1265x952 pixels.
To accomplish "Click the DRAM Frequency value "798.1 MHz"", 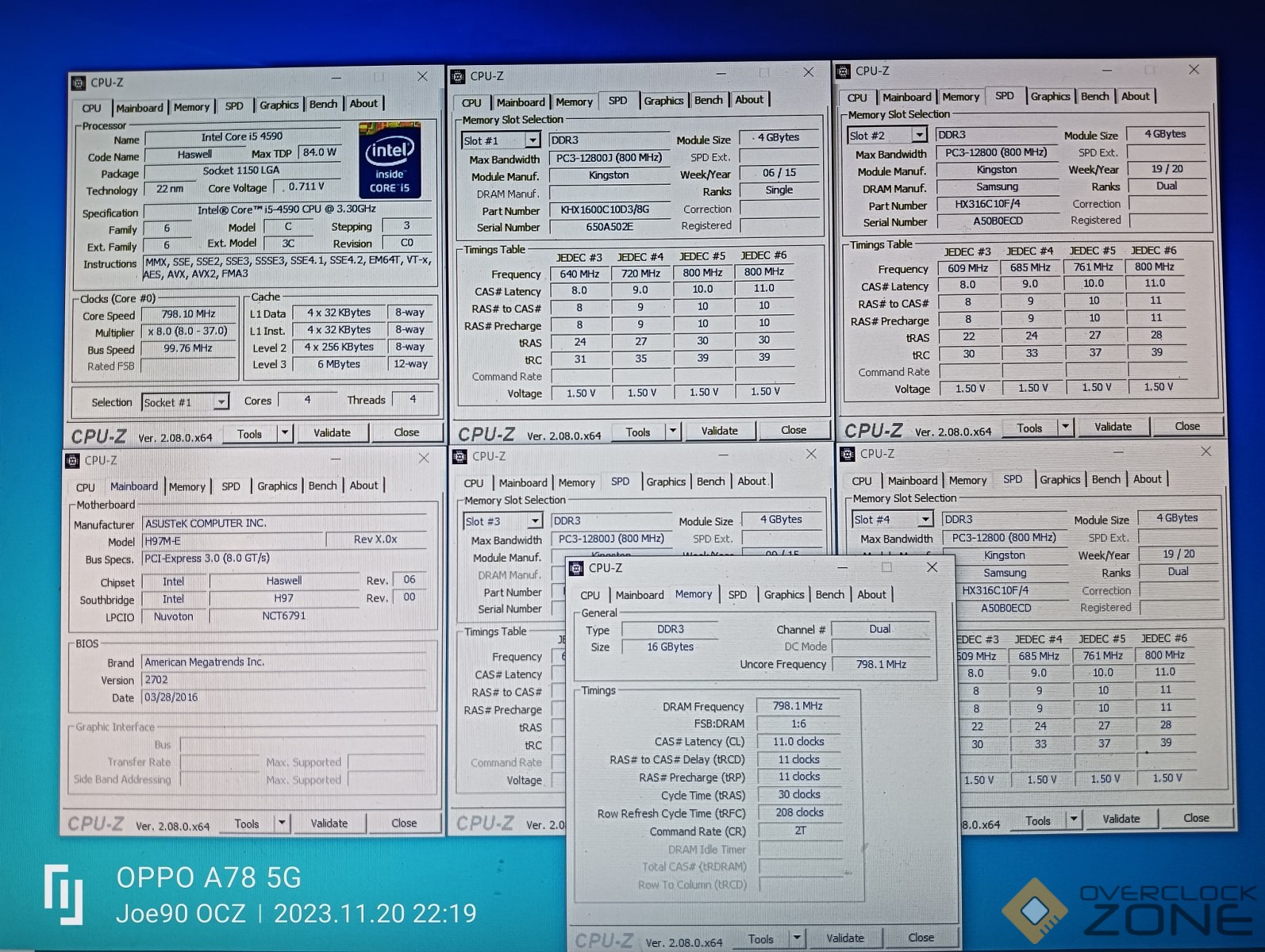I will pyautogui.click(x=798, y=706).
